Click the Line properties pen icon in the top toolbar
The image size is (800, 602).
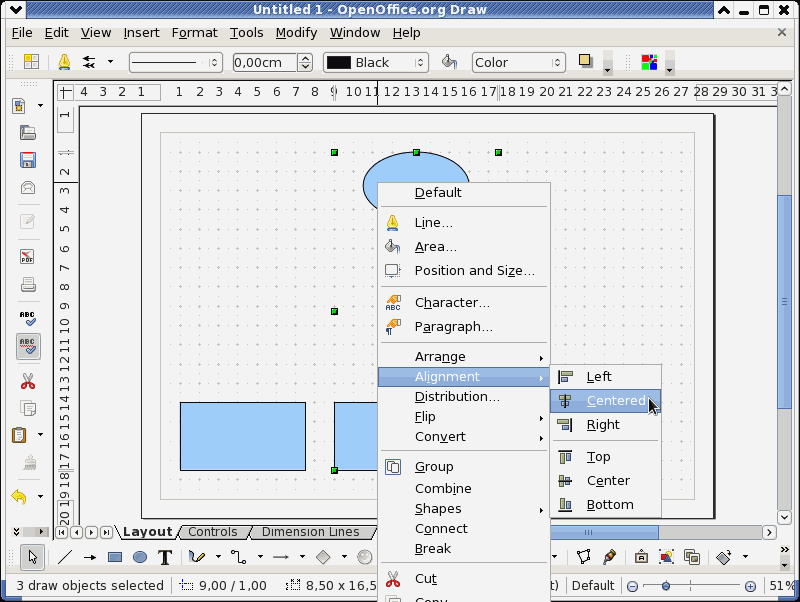[64, 62]
